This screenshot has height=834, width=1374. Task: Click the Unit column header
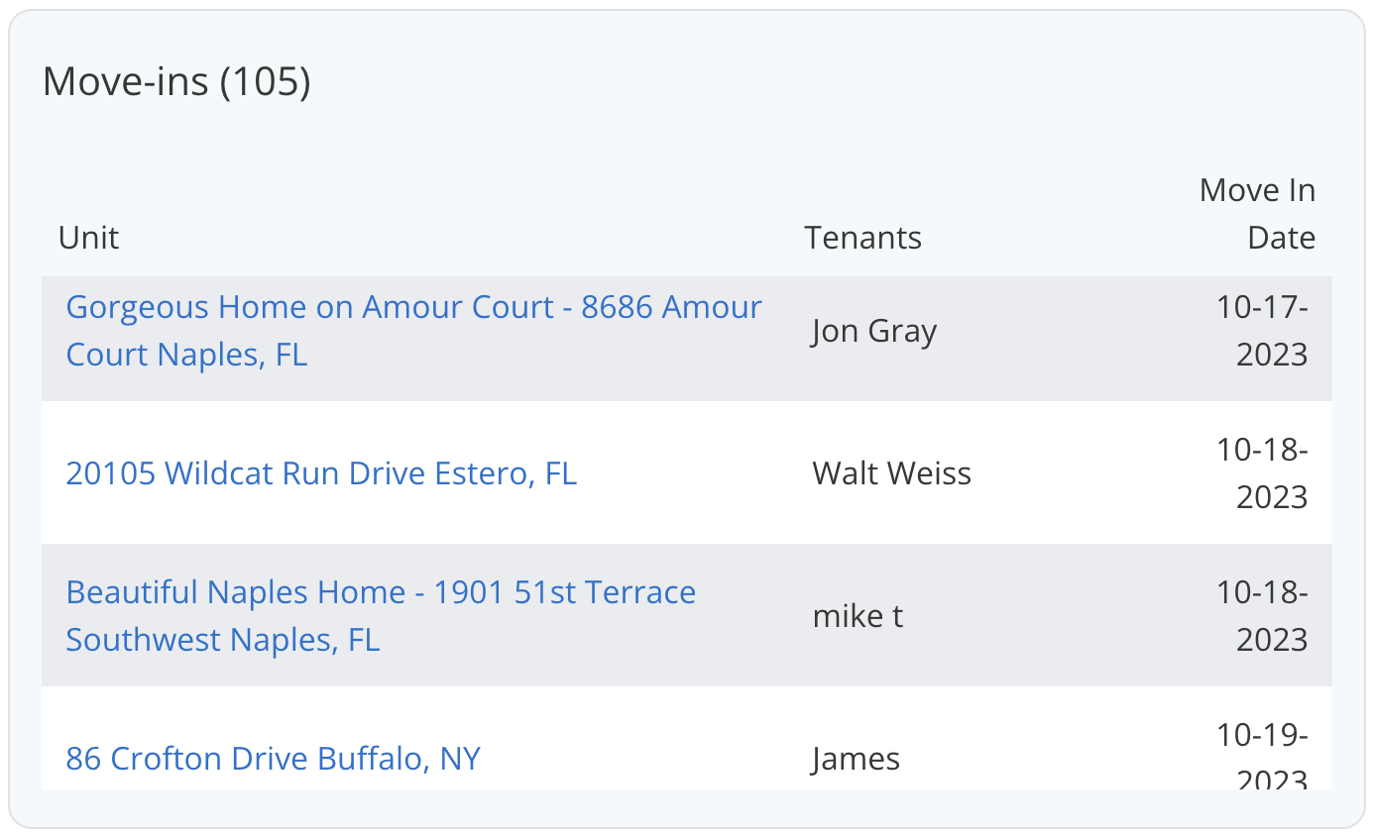point(88,238)
